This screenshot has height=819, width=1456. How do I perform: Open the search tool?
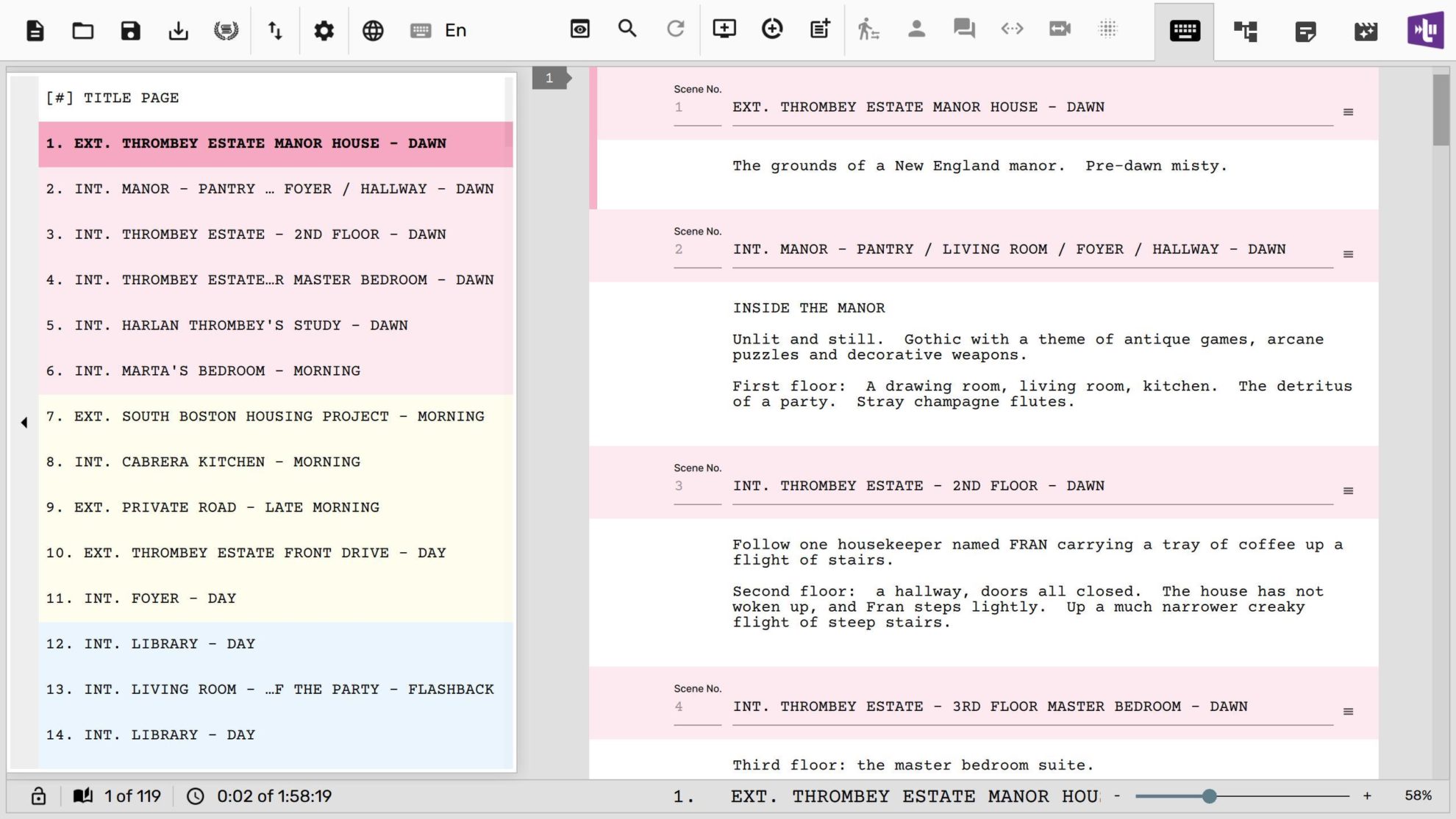tap(627, 29)
